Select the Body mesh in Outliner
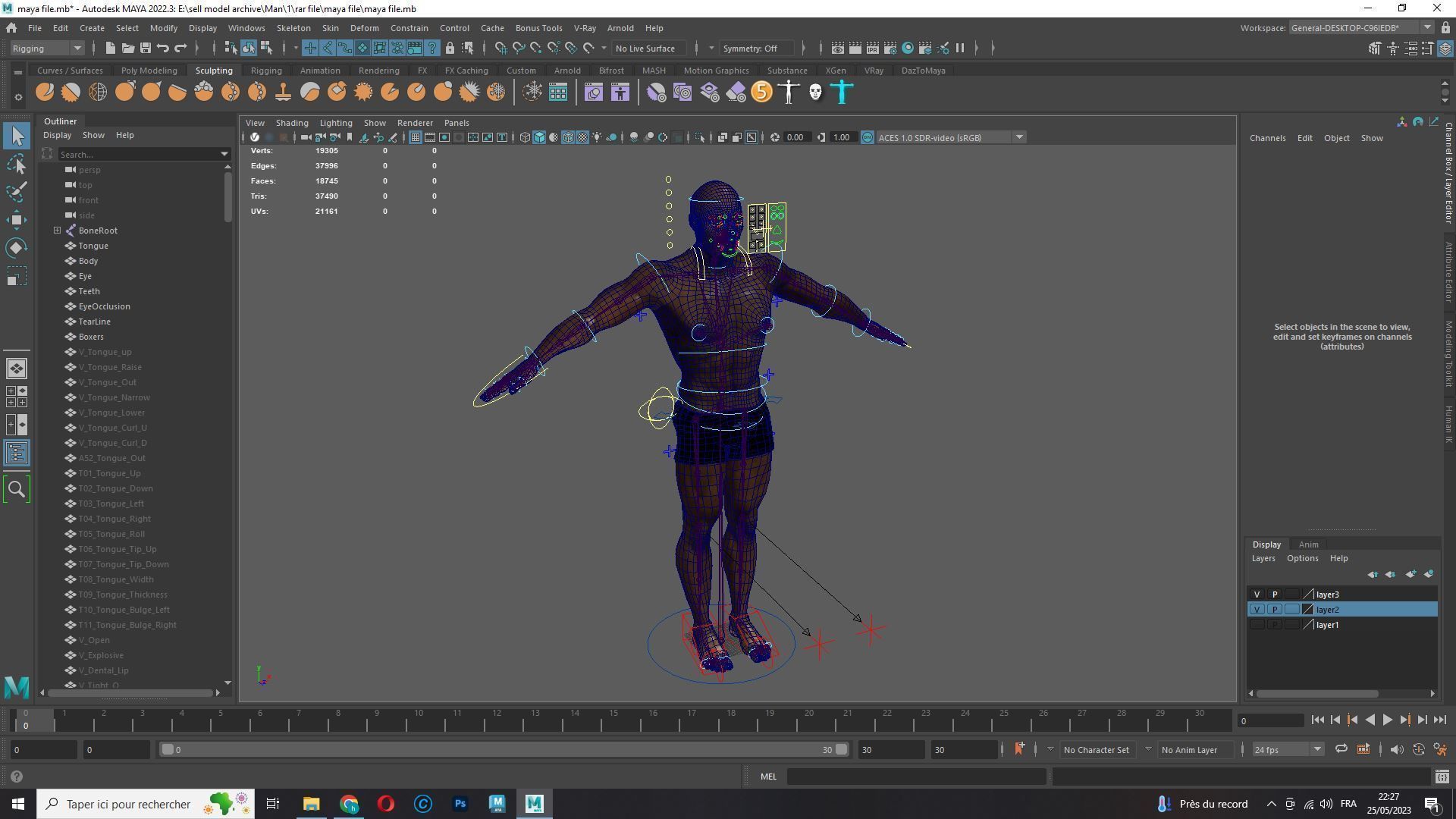This screenshot has width=1456, height=819. coord(88,261)
